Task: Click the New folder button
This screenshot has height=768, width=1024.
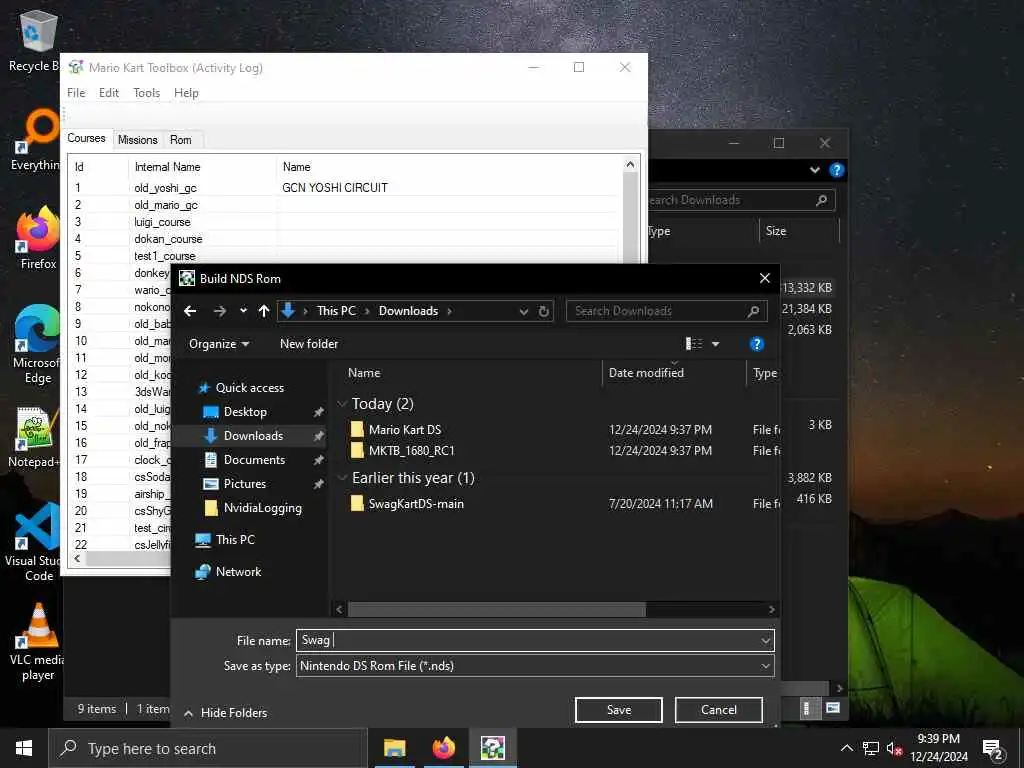Action: 309,344
